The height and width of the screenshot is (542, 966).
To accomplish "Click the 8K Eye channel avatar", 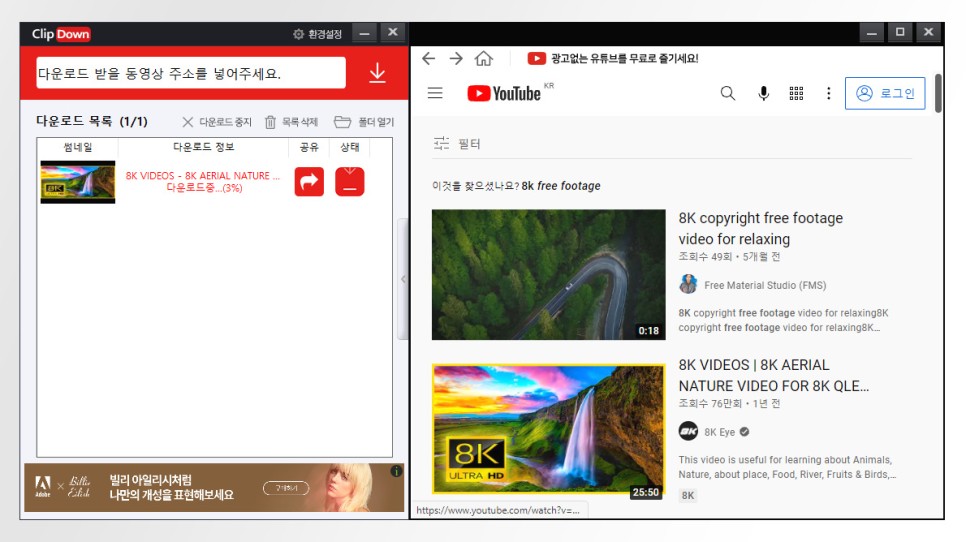I will (688, 431).
